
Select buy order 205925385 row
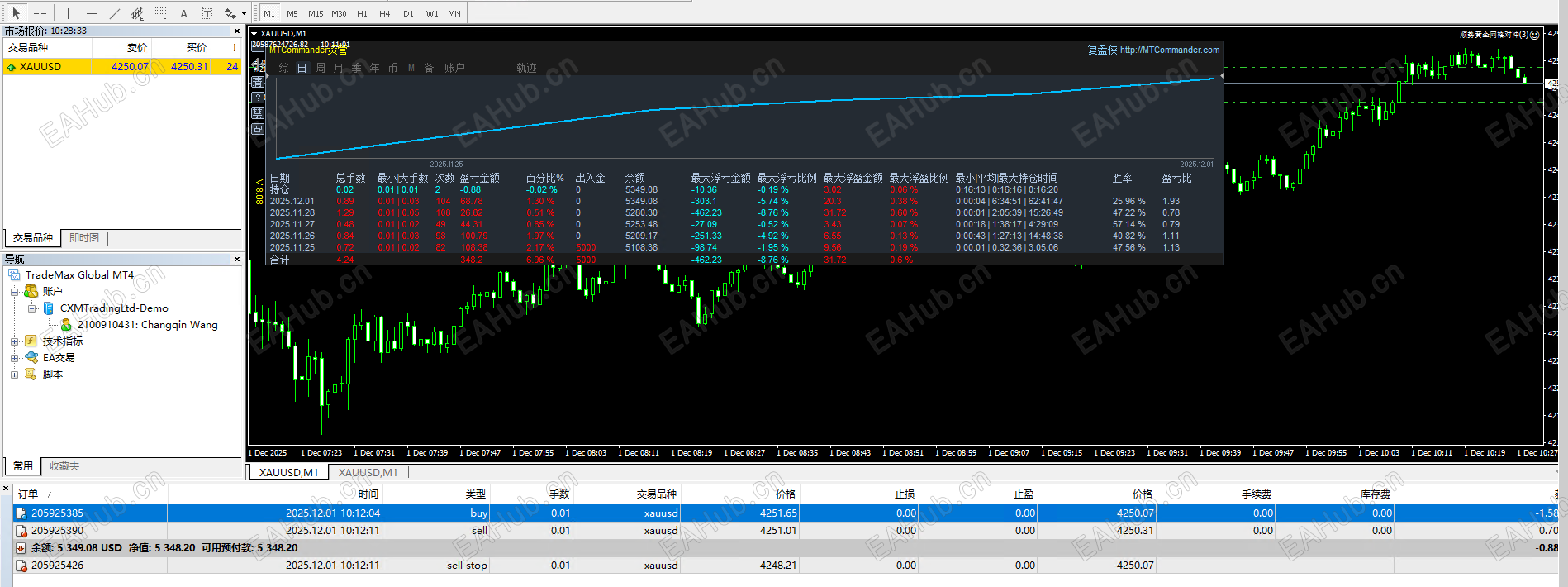point(784,513)
